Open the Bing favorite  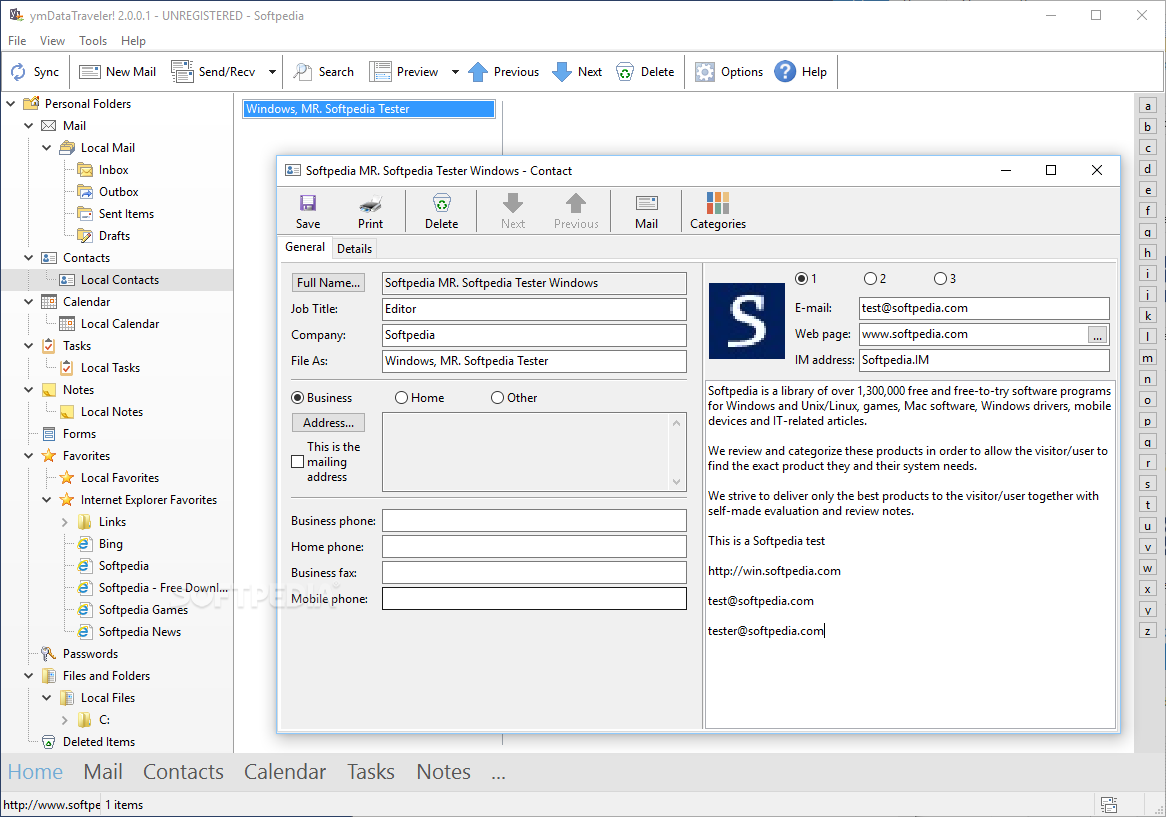[x=110, y=544]
